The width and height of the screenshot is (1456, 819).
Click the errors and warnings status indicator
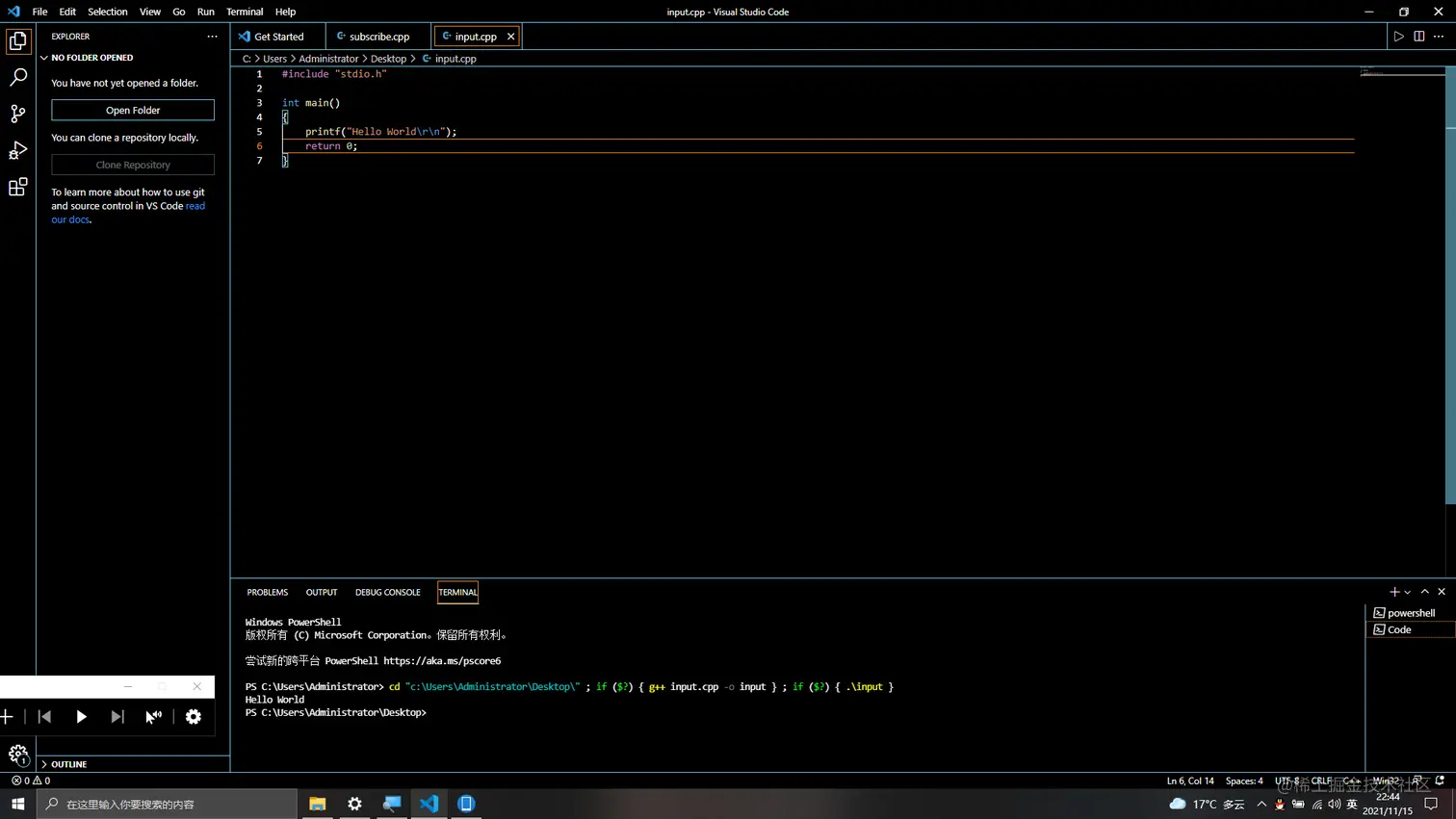click(31, 781)
